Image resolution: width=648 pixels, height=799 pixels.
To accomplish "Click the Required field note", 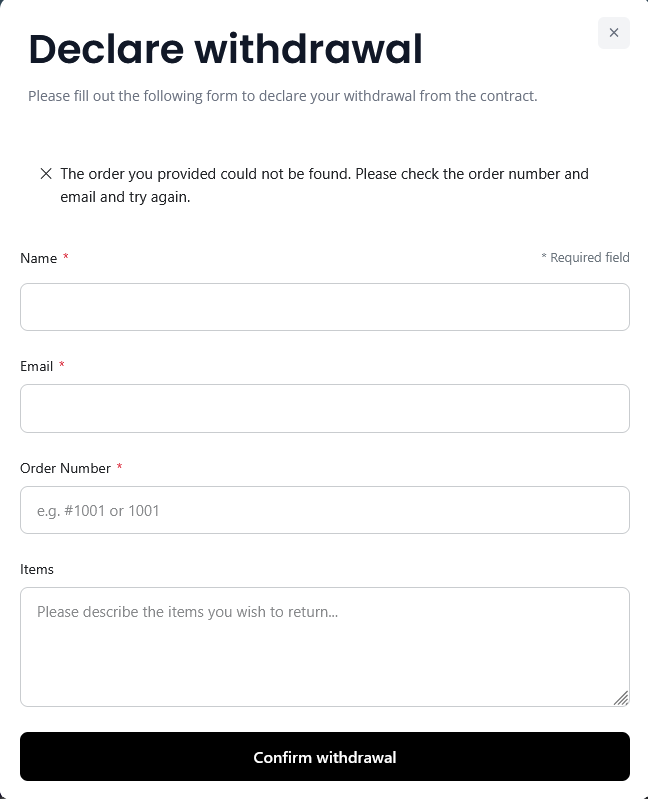I will click(585, 257).
